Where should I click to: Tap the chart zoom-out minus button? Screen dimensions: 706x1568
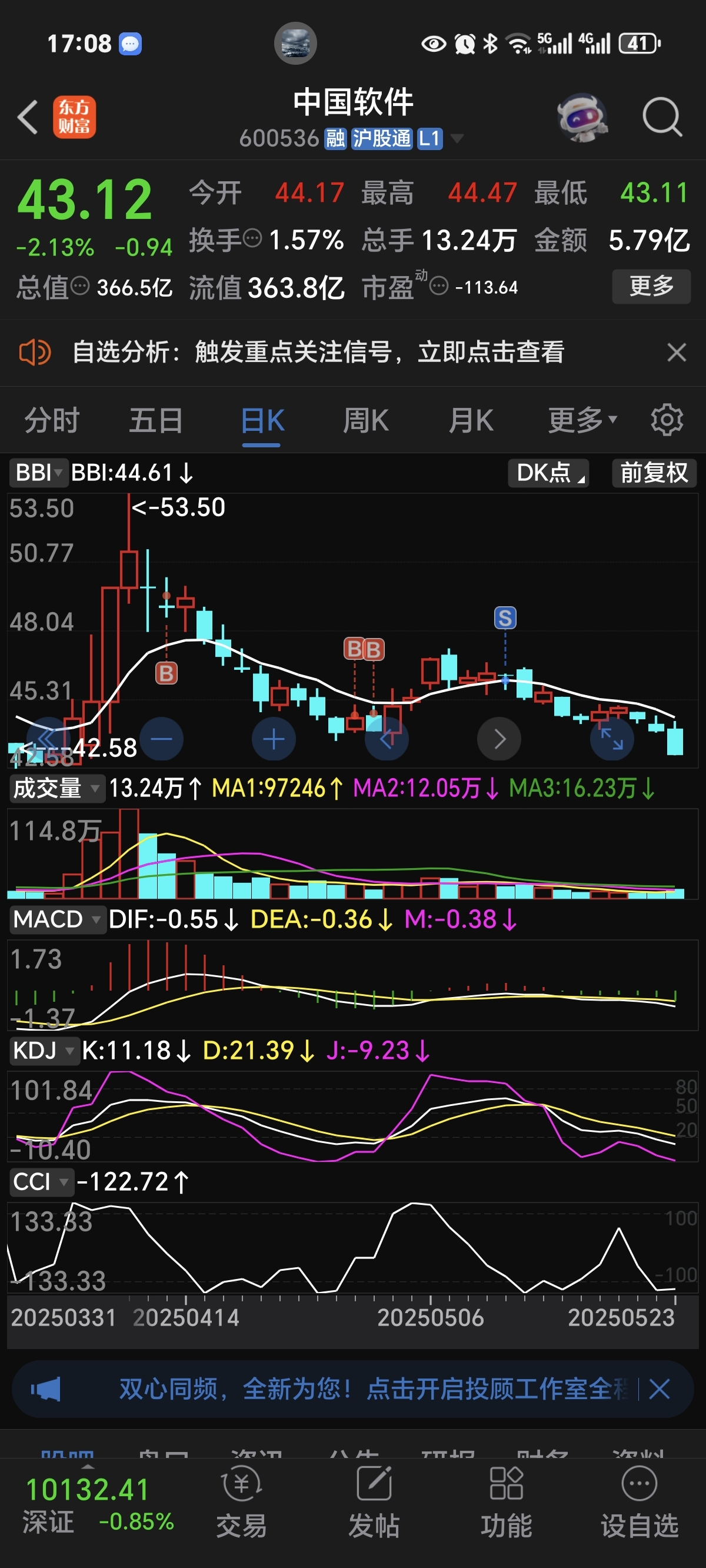[161, 739]
